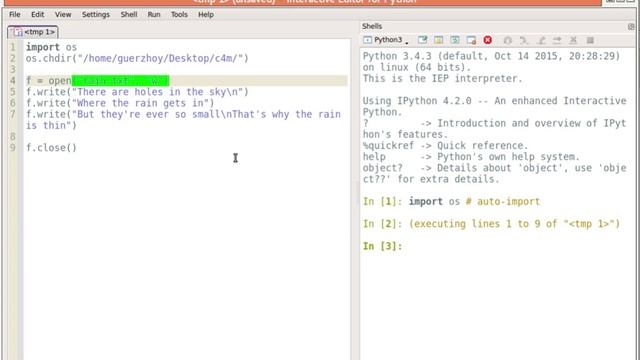Click the 'Where the rain gets in' line

(x=120, y=103)
